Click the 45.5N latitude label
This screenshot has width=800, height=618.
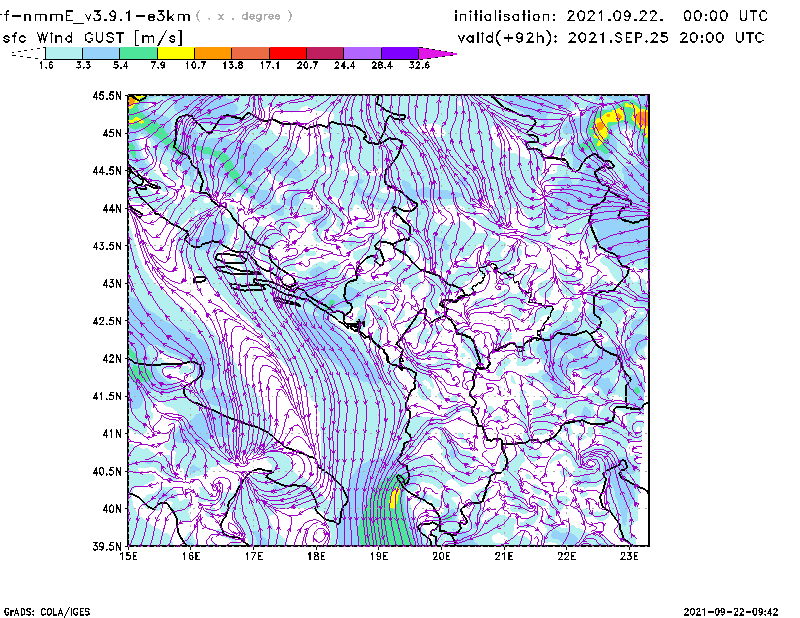[107, 95]
